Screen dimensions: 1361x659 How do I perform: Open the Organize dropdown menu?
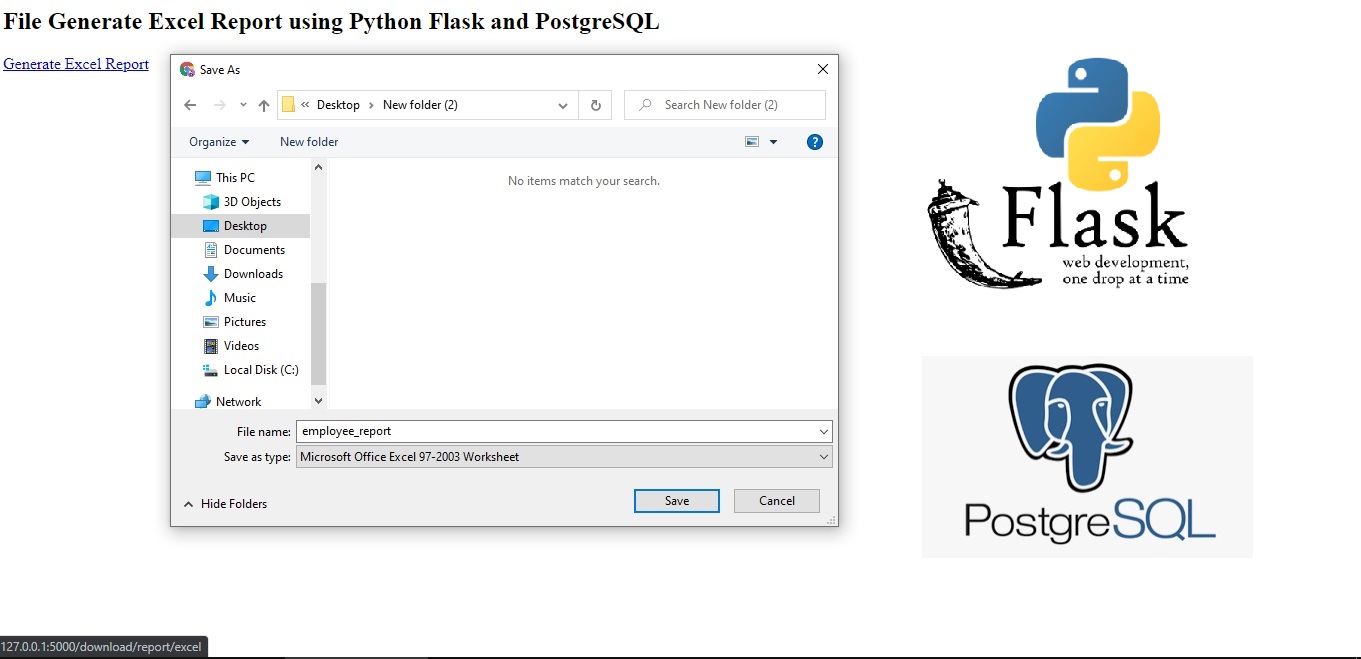[219, 141]
